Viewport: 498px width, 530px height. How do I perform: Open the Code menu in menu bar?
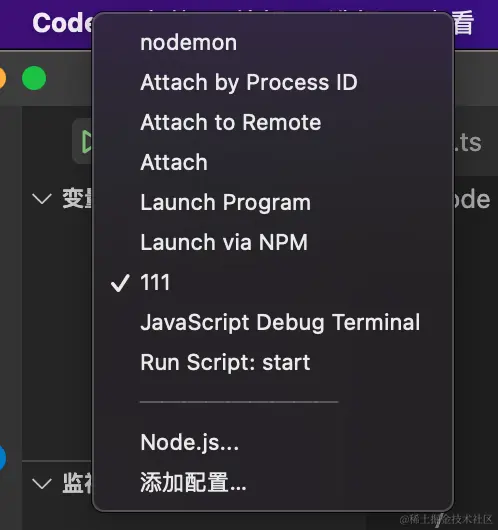(x=62, y=23)
